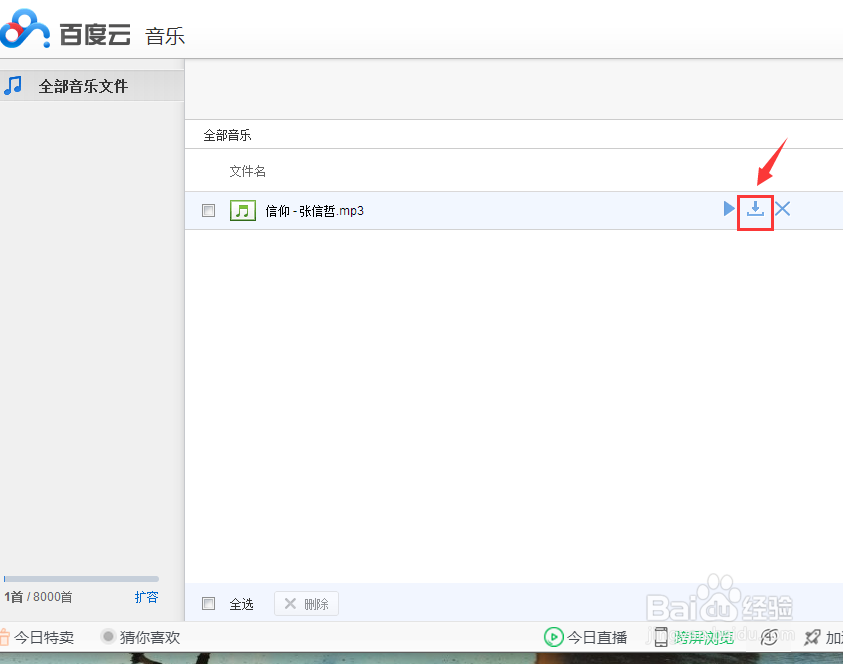Select the checkbox for 信仰-张信哲.mp3
Screen dimensions: 843x664
pyautogui.click(x=208, y=210)
